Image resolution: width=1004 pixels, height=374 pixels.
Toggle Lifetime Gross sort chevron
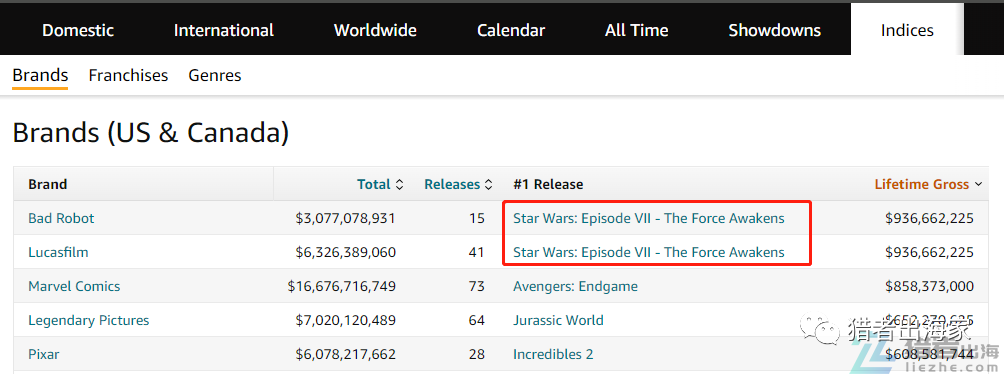tap(978, 184)
